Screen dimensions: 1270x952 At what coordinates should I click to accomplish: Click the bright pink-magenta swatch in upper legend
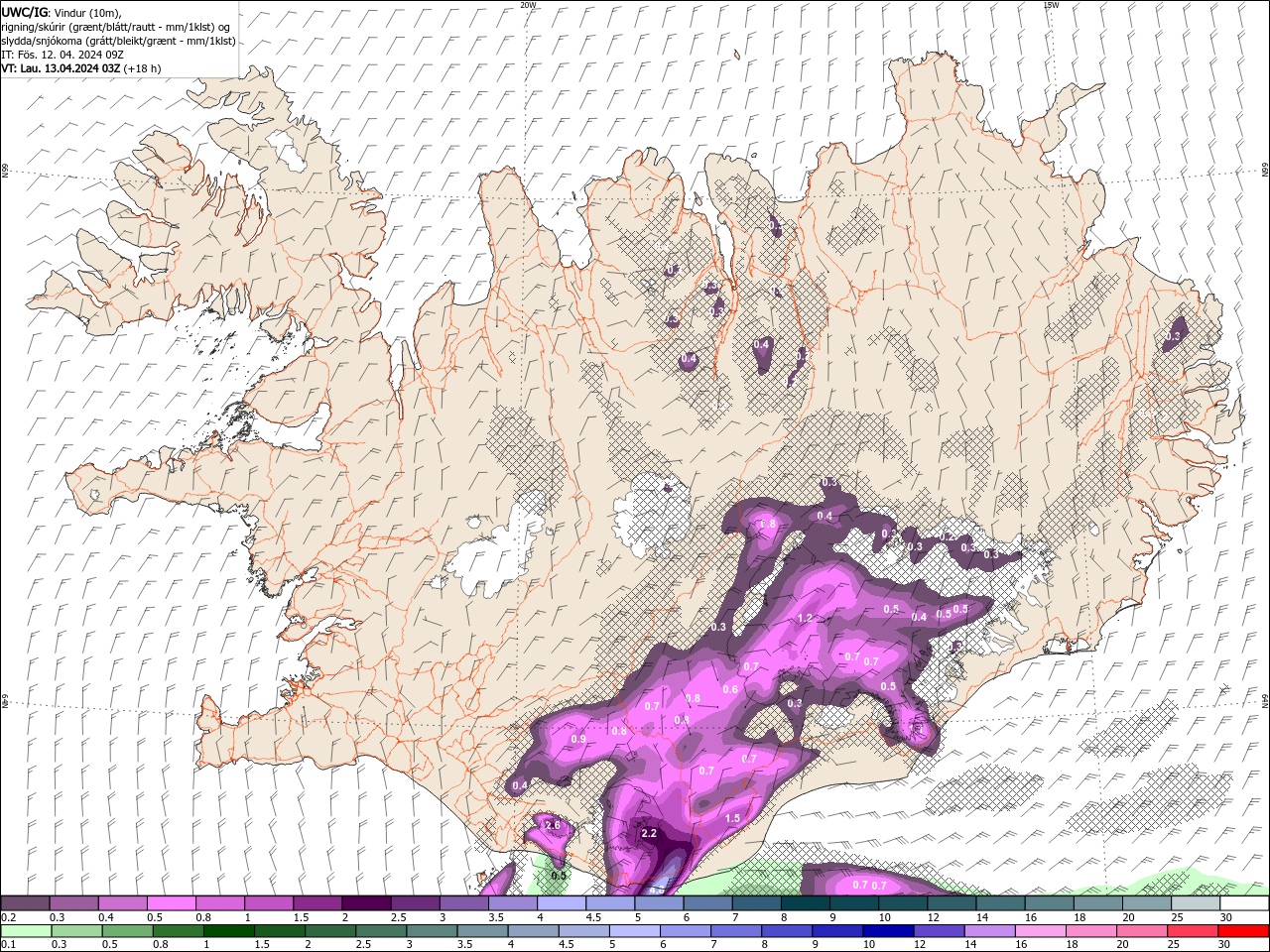[x=171, y=903]
